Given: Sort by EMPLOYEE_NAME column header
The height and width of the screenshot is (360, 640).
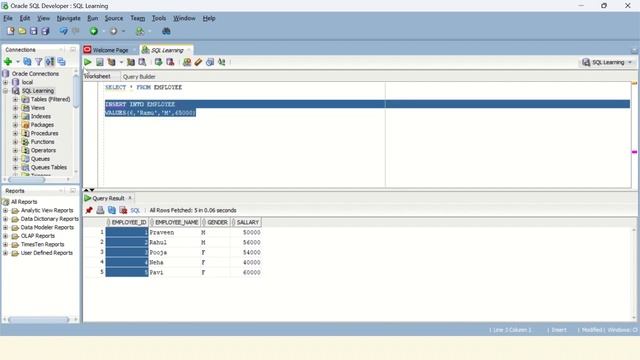Looking at the screenshot, I should coord(174,222).
